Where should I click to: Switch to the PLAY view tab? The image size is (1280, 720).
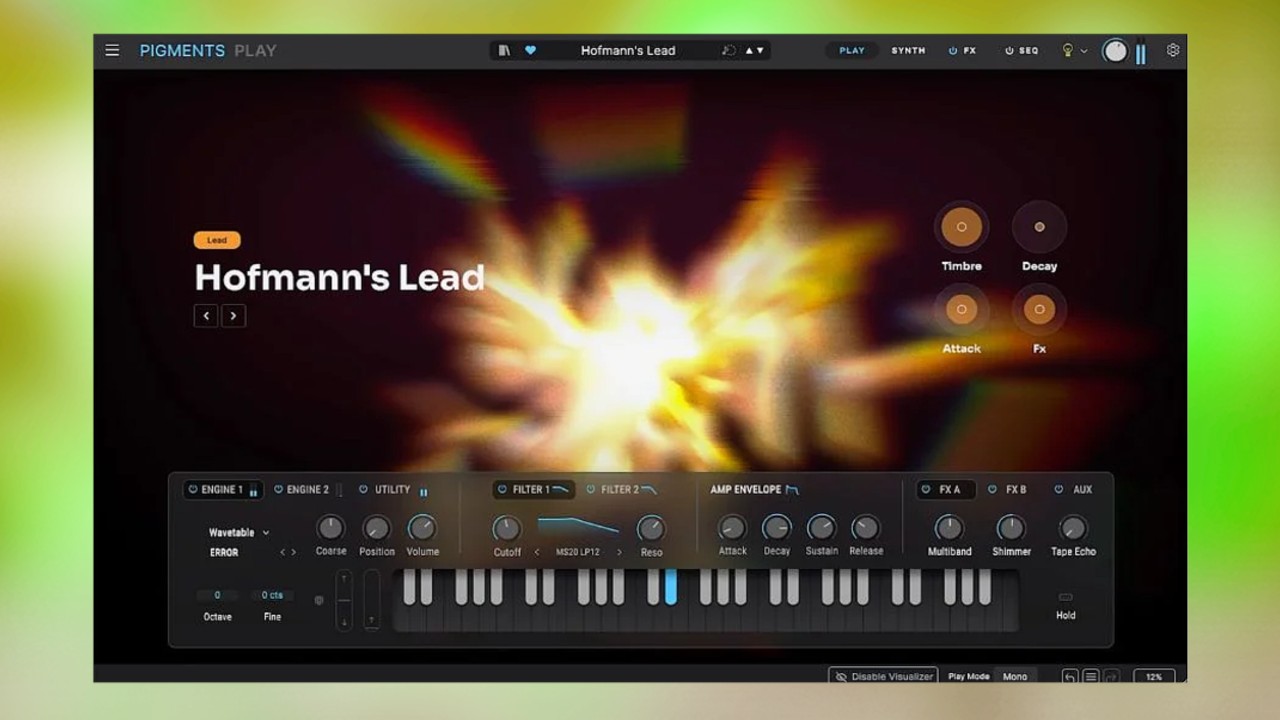pyautogui.click(x=852, y=50)
